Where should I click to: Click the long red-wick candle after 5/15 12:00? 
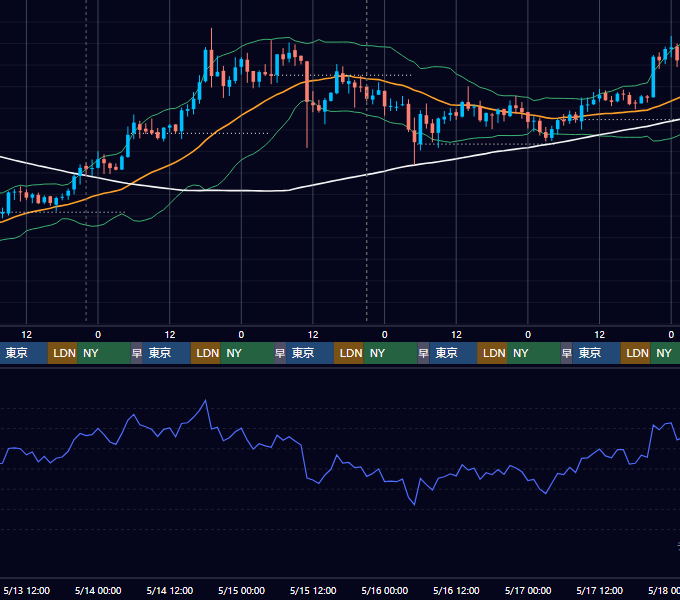pos(307,82)
